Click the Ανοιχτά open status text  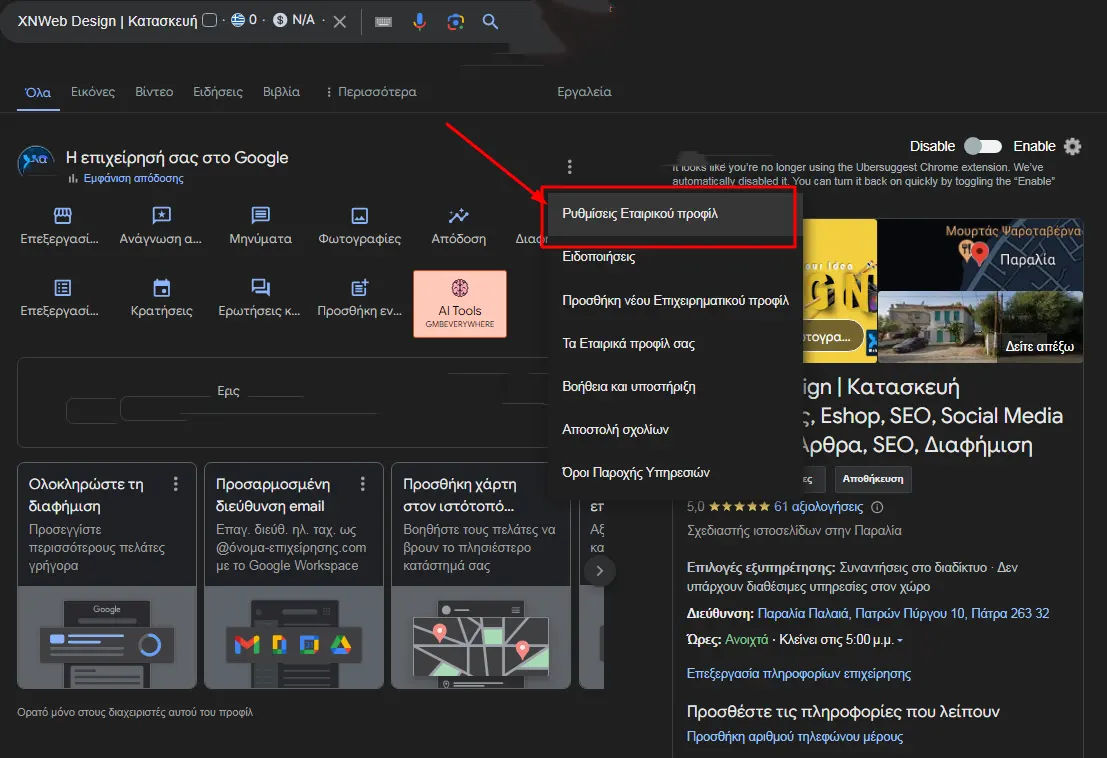click(746, 639)
